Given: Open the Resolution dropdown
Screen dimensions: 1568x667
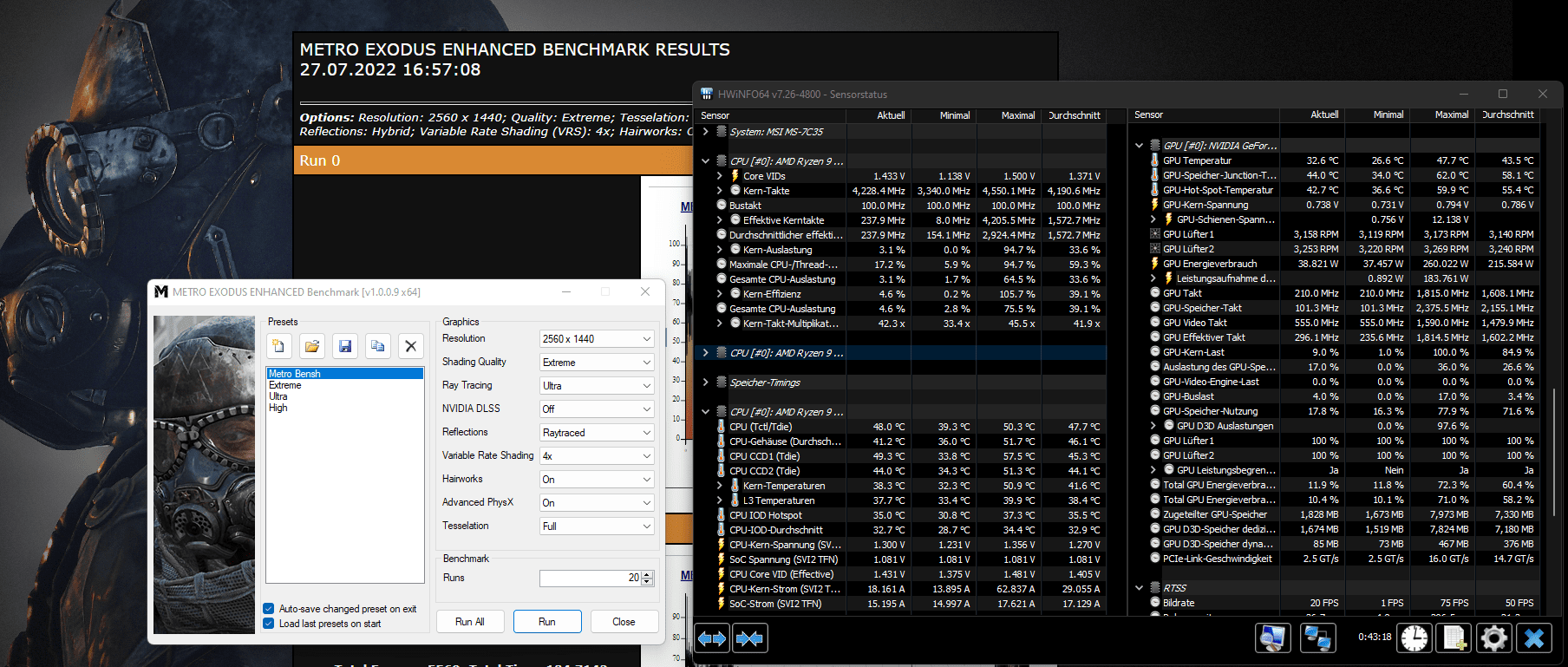Looking at the screenshot, I should pos(597,339).
